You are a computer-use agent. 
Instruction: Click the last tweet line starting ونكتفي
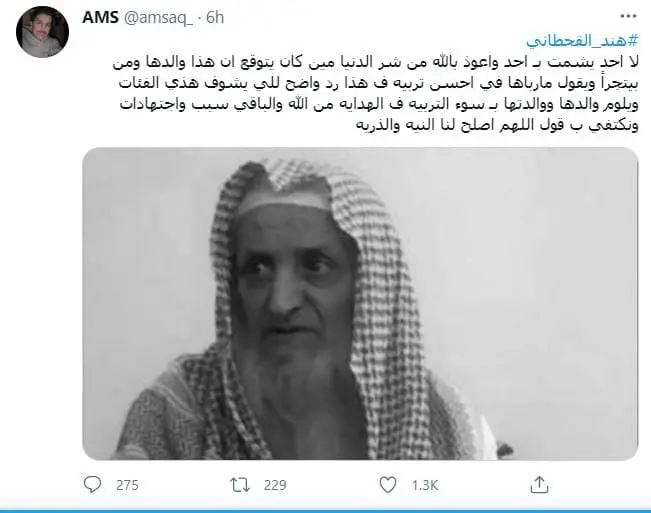click(497, 125)
